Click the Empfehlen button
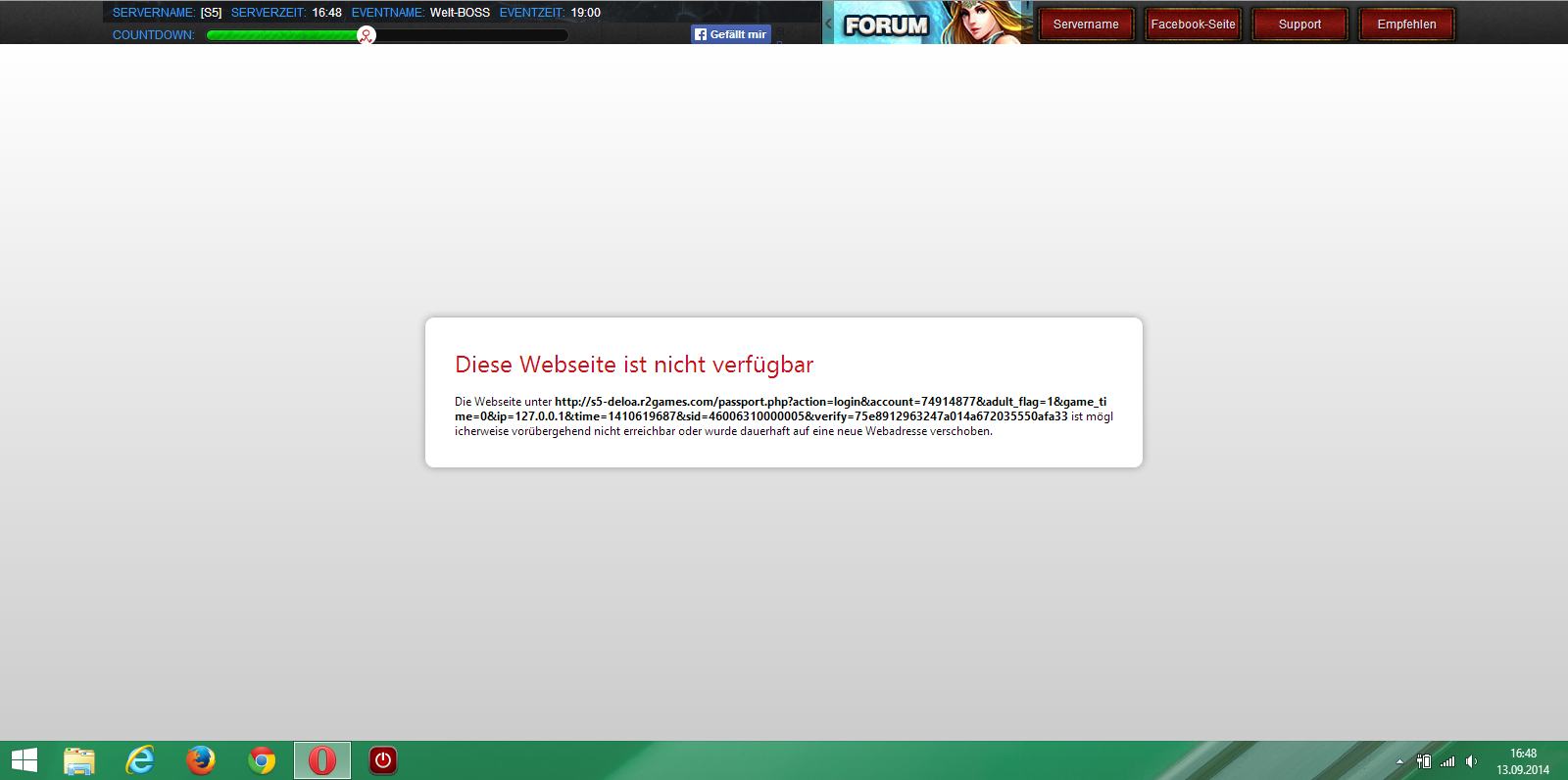Image resolution: width=1568 pixels, height=780 pixels. pos(1406,24)
